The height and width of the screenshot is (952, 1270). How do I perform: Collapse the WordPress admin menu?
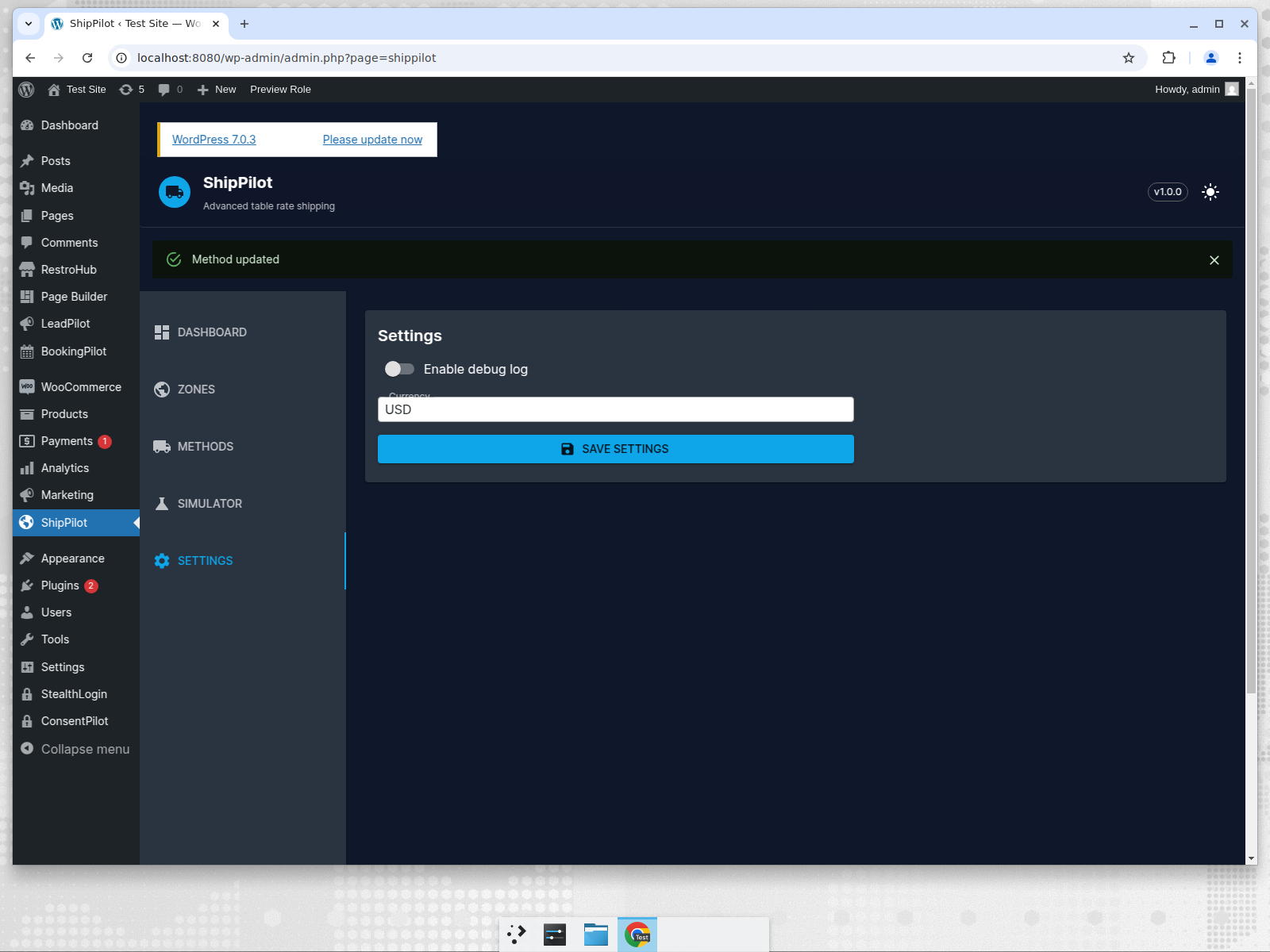pos(76,749)
